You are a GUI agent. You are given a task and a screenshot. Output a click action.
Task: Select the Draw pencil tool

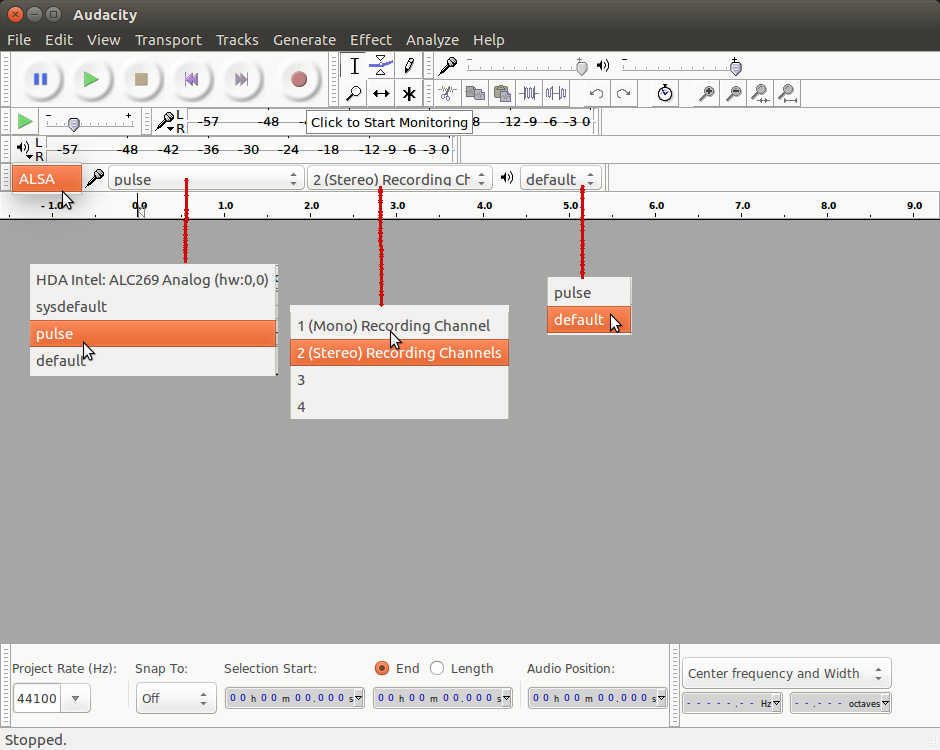click(408, 66)
